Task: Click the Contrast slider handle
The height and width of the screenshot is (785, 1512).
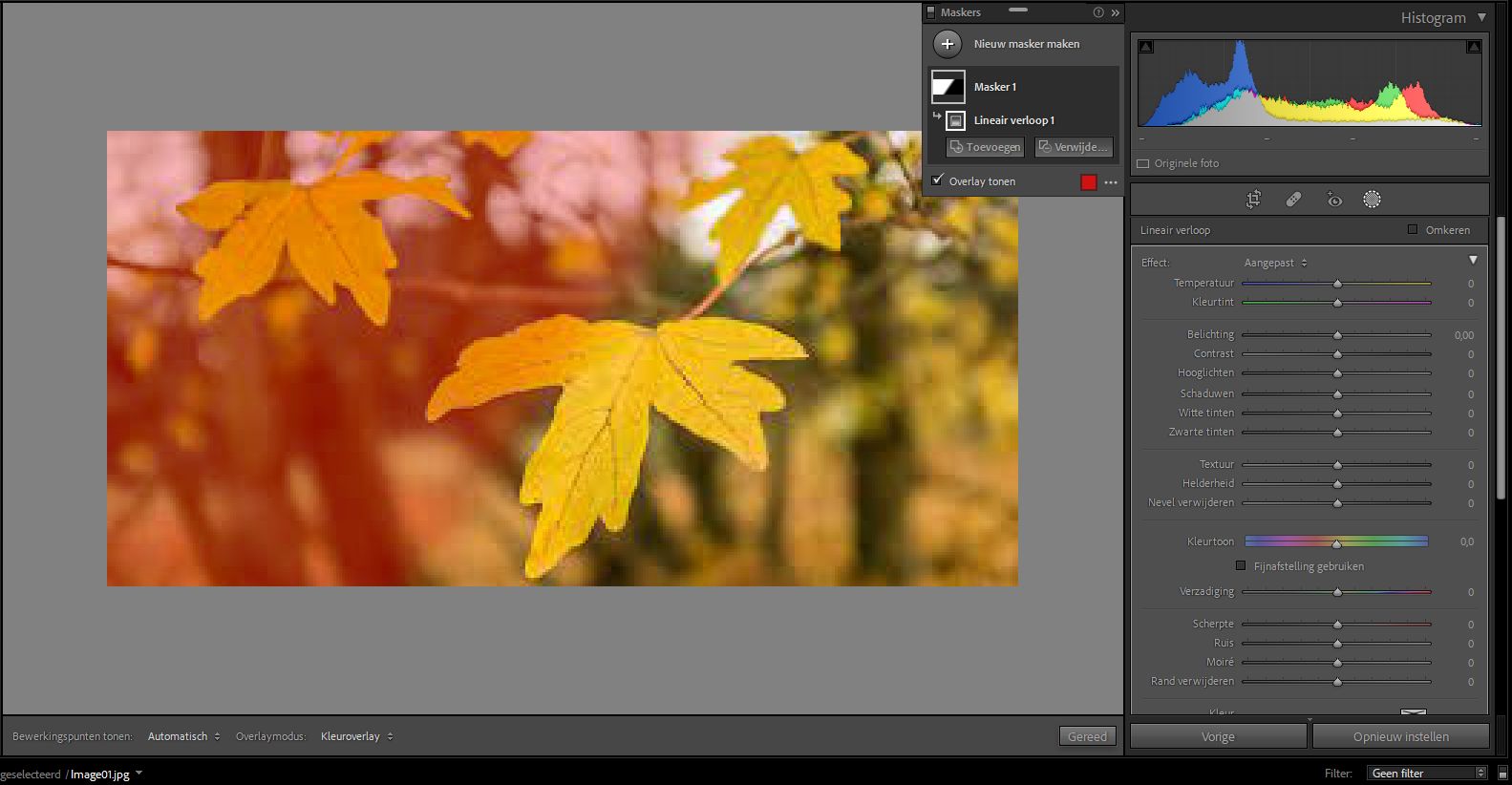Action: [1337, 354]
